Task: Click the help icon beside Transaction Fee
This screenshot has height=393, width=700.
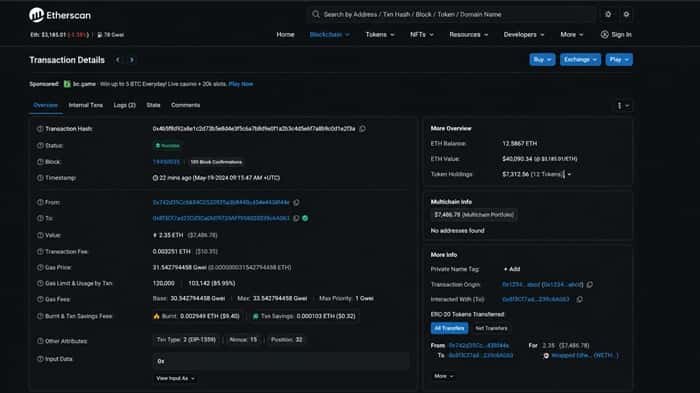Action: [40, 251]
